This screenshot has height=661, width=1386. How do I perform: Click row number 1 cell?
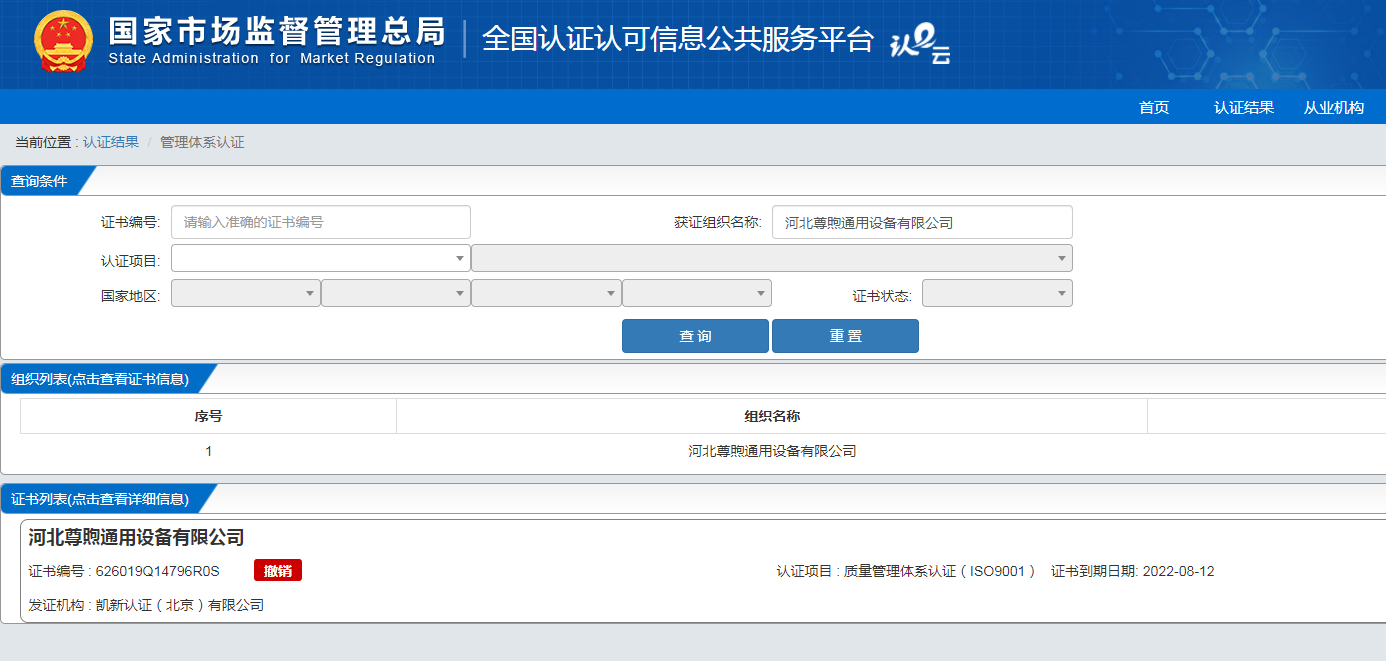click(208, 451)
